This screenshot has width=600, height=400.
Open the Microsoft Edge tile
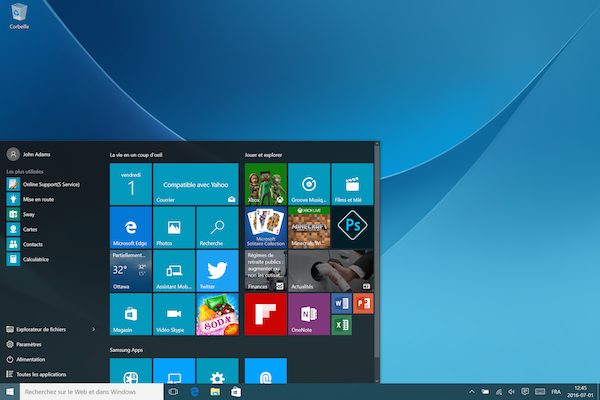(x=130, y=227)
